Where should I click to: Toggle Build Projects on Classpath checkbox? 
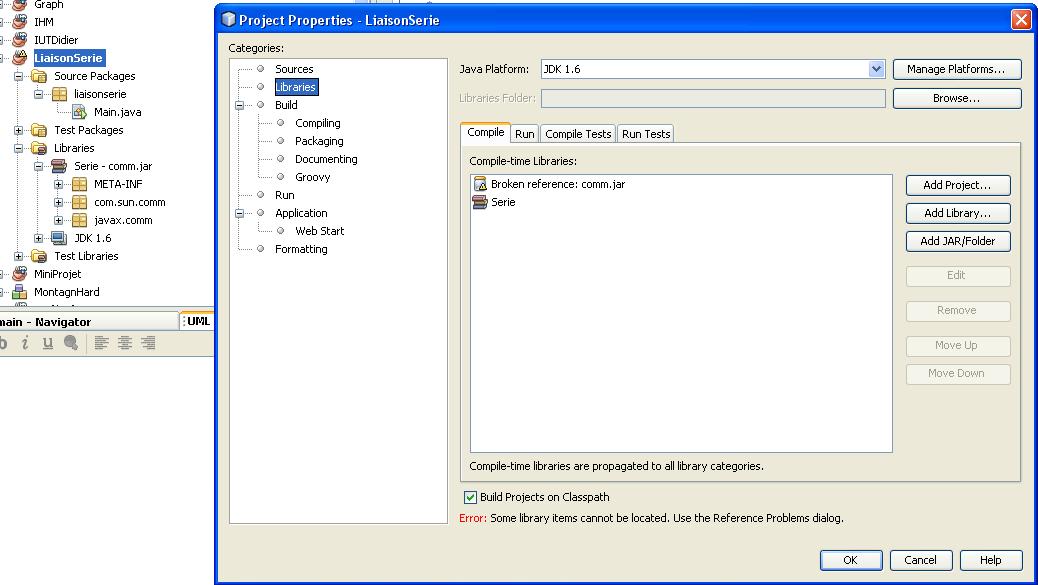coord(470,497)
